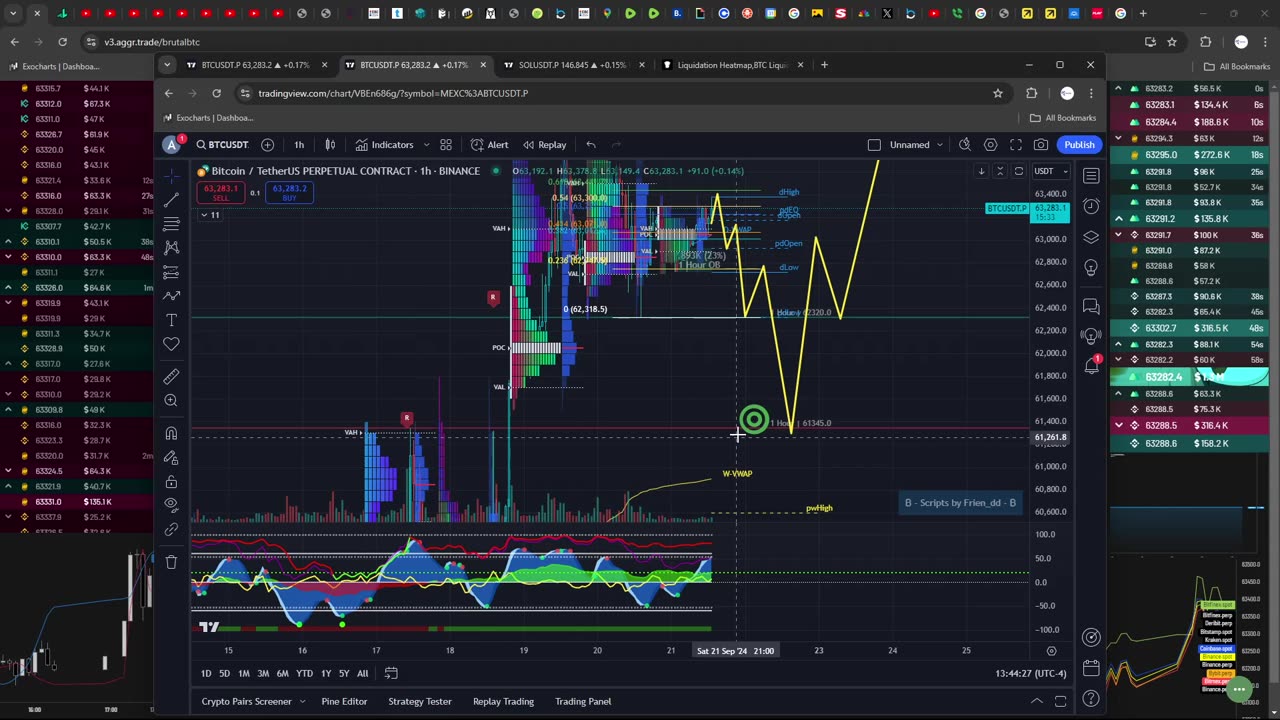Click the add symbol plus icon
Screen dimensions: 1280x720
coord(267,145)
